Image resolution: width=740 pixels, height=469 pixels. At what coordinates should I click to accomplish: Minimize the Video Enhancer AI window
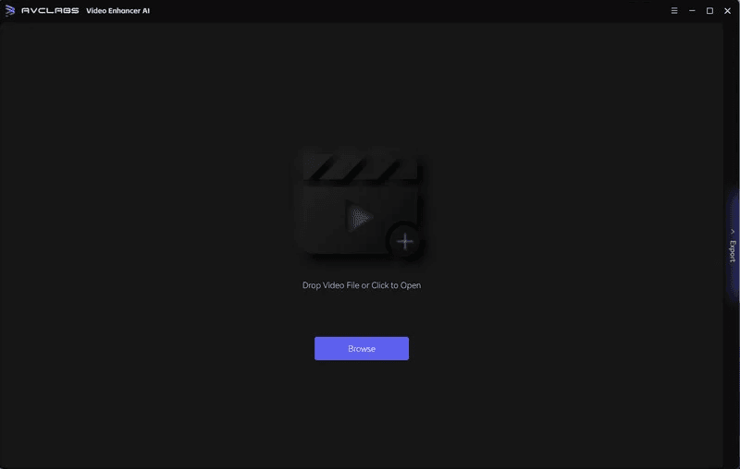pyautogui.click(x=692, y=10)
